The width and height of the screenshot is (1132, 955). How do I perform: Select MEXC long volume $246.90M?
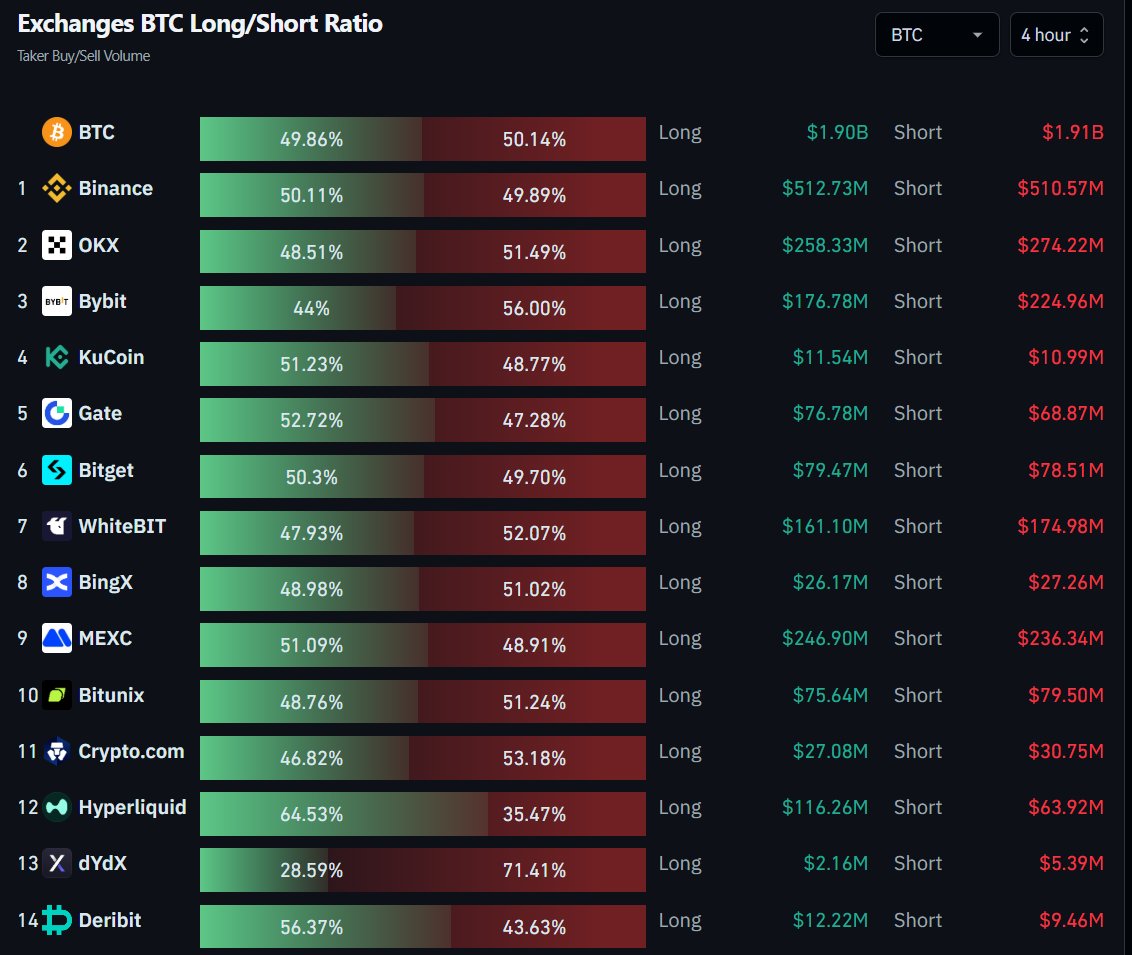[x=824, y=639]
